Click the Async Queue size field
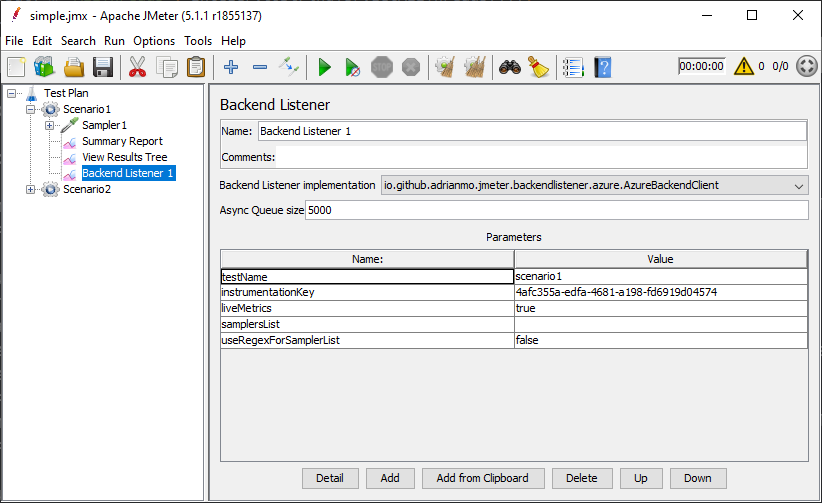Image resolution: width=822 pixels, height=503 pixels. pos(556,210)
